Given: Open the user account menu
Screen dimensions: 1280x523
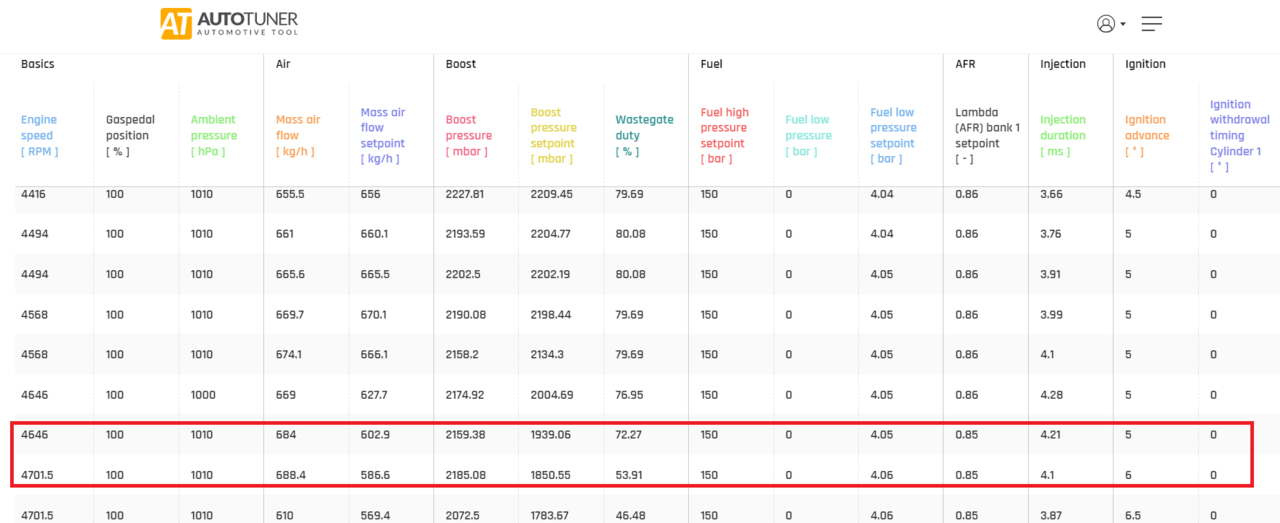Looking at the screenshot, I should (x=1105, y=24).
